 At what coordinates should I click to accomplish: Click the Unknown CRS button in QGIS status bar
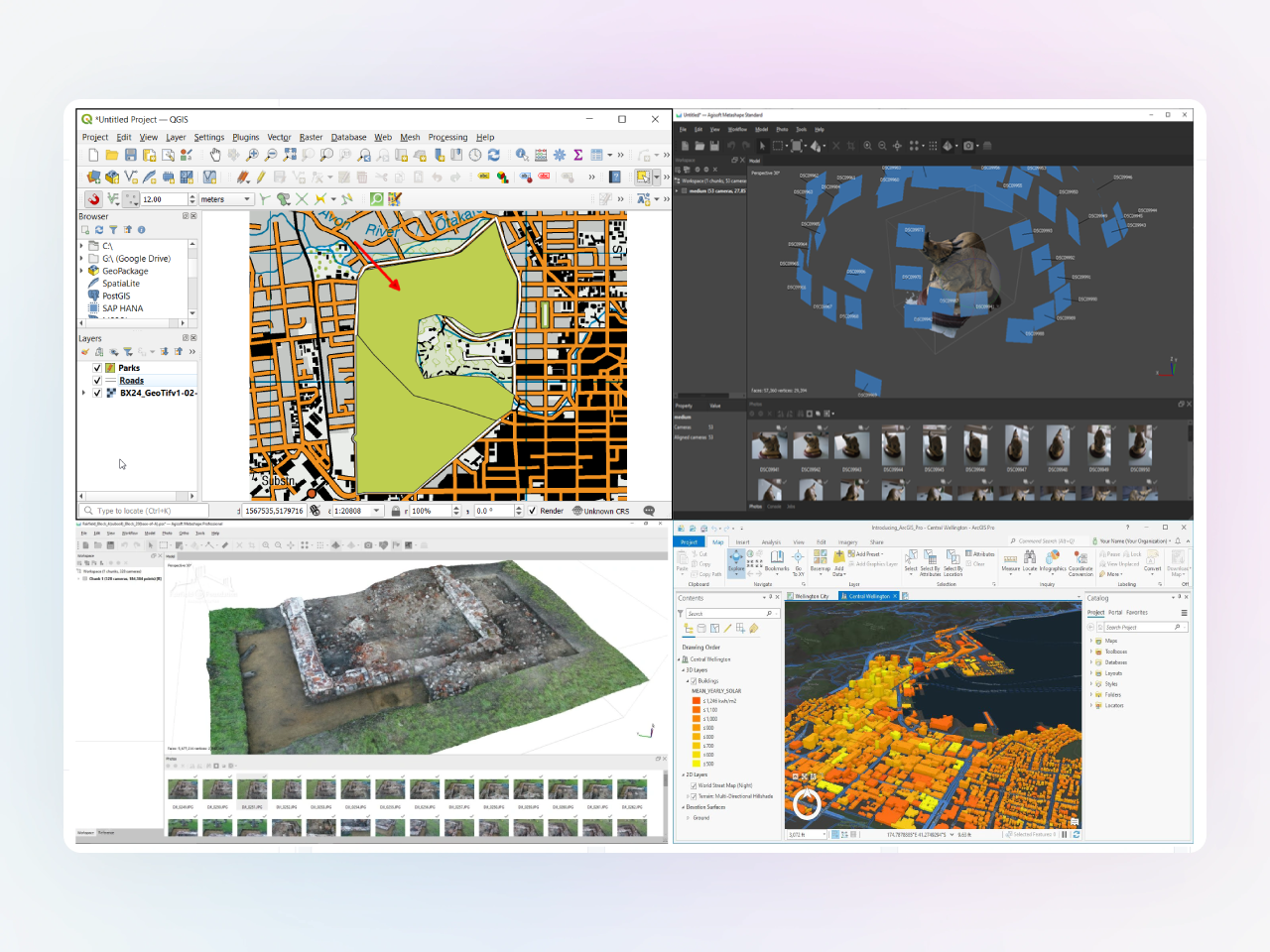pyautogui.click(x=601, y=511)
